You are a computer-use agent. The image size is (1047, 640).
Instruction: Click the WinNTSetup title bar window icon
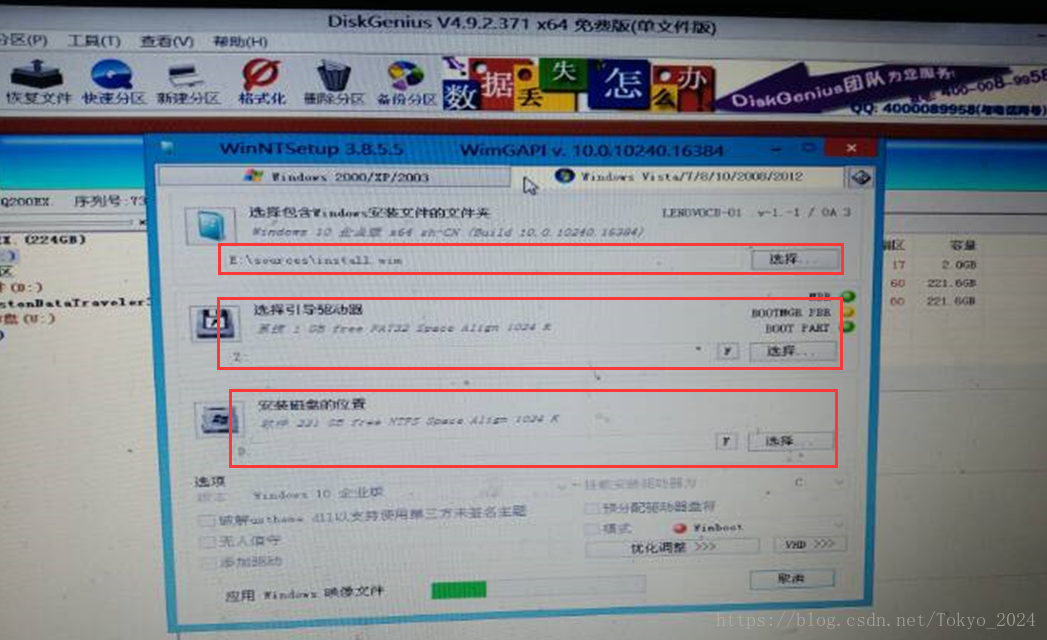(168, 148)
